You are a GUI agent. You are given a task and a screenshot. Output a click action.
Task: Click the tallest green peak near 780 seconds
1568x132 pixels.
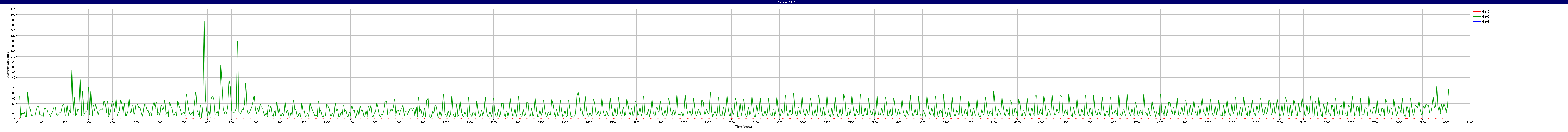[x=204, y=21]
